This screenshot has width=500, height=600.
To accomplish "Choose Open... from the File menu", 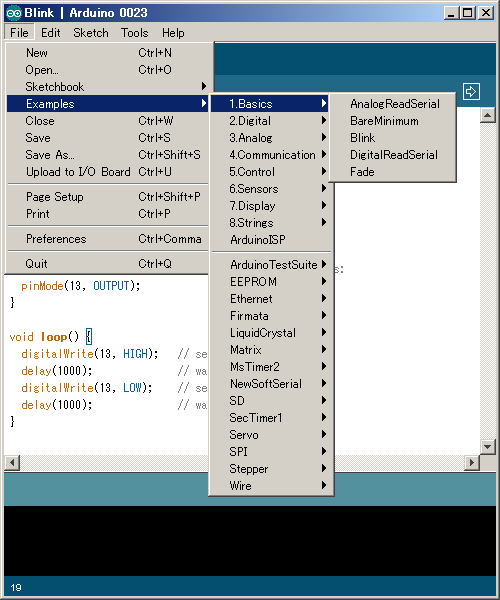I will tap(107, 70).
